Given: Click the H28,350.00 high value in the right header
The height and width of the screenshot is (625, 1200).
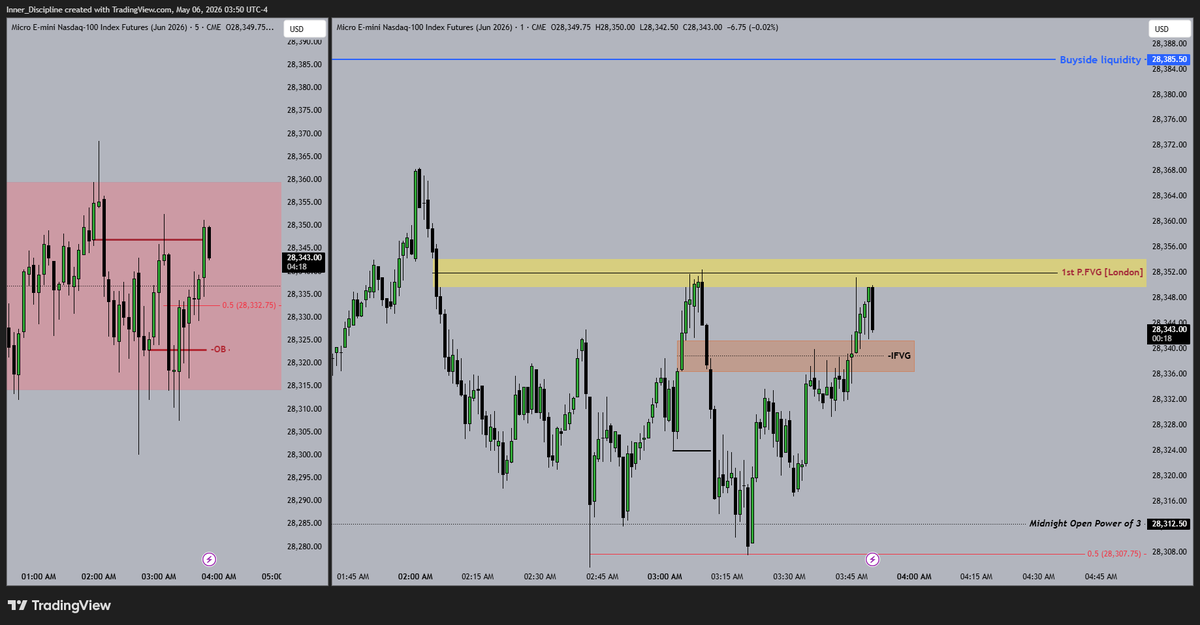Looking at the screenshot, I should pos(615,28).
